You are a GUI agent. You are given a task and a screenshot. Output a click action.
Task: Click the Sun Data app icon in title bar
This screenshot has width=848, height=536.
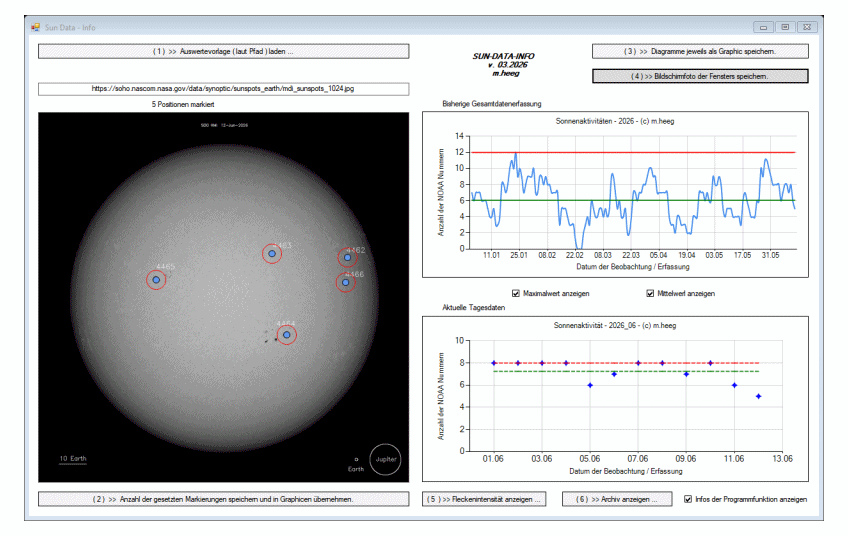tap(36, 27)
